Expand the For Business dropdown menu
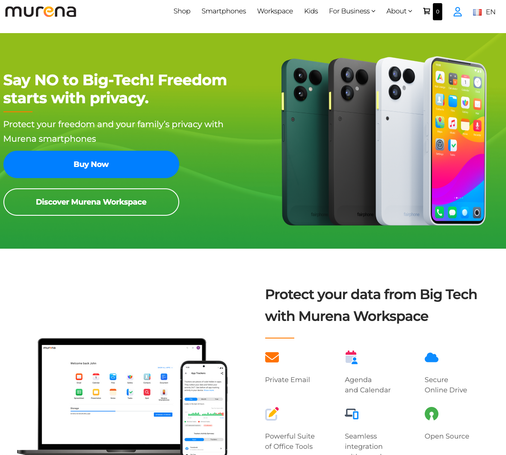The width and height of the screenshot is (506, 455). tap(352, 11)
